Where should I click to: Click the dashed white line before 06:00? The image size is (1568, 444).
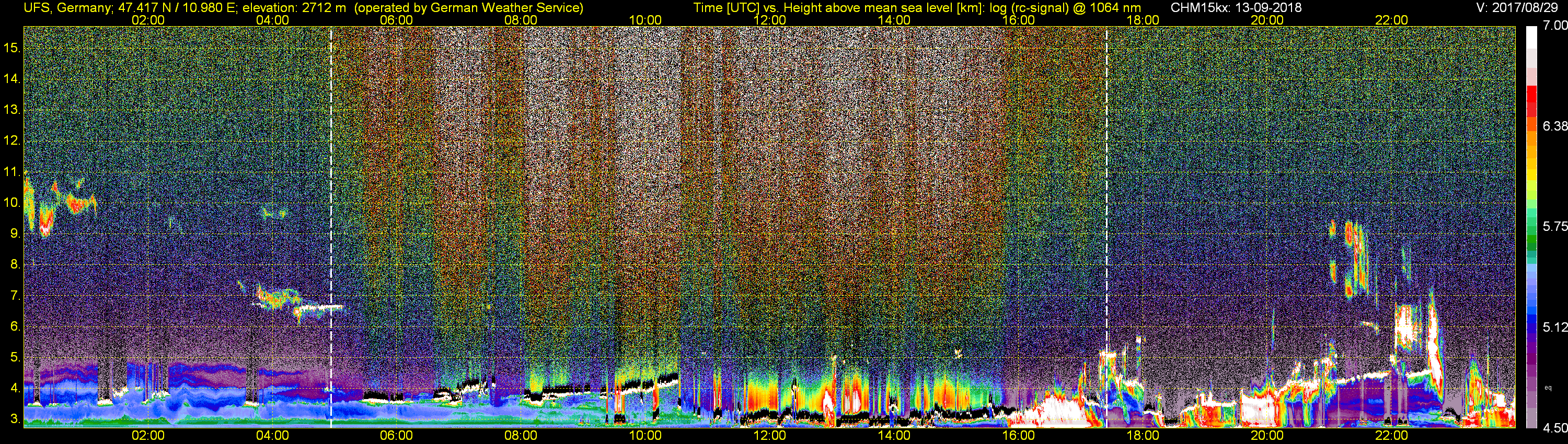coord(331,226)
